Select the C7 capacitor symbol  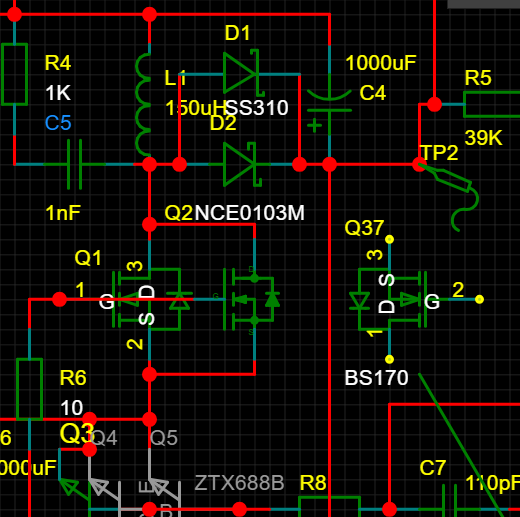point(449,503)
